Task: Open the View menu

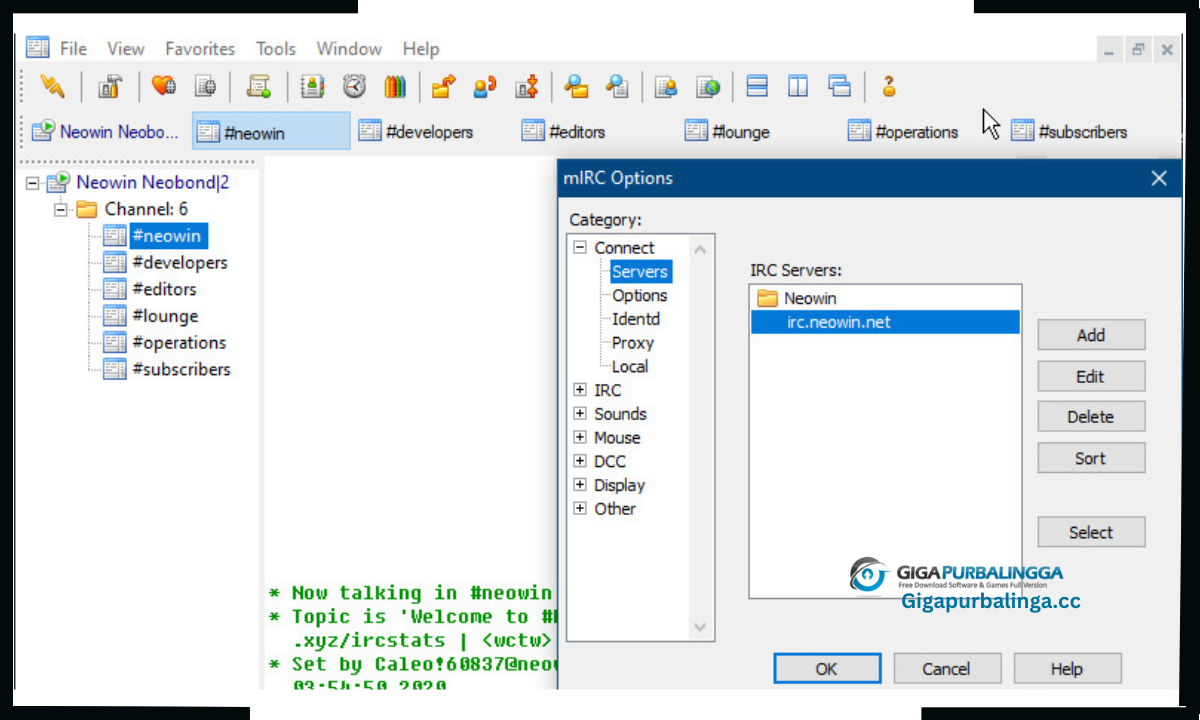Action: 126,48
